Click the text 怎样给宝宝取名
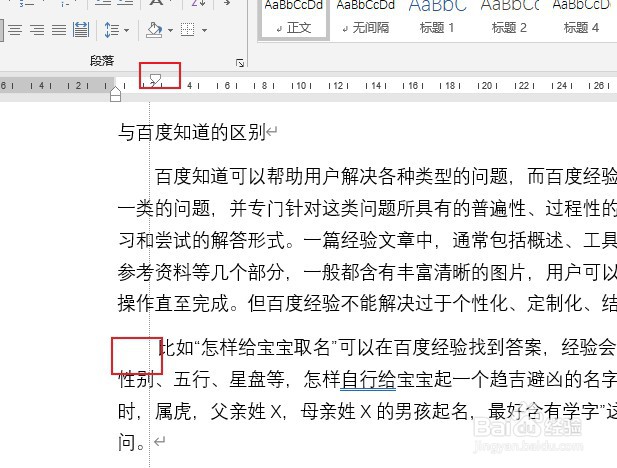Viewport: 617px width, 468px height. pyautogui.click(x=266, y=348)
